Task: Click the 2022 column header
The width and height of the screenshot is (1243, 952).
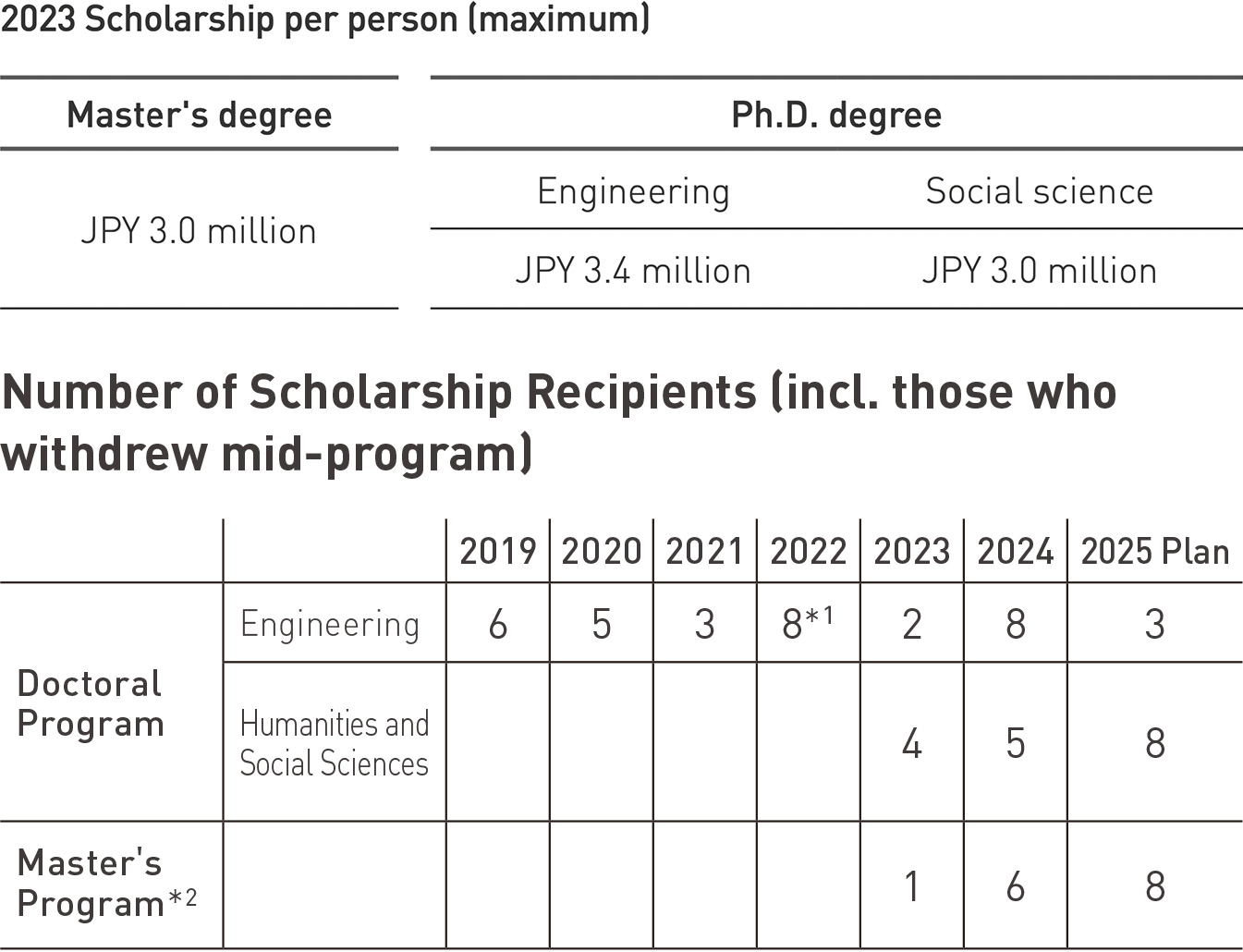Action: point(809,552)
